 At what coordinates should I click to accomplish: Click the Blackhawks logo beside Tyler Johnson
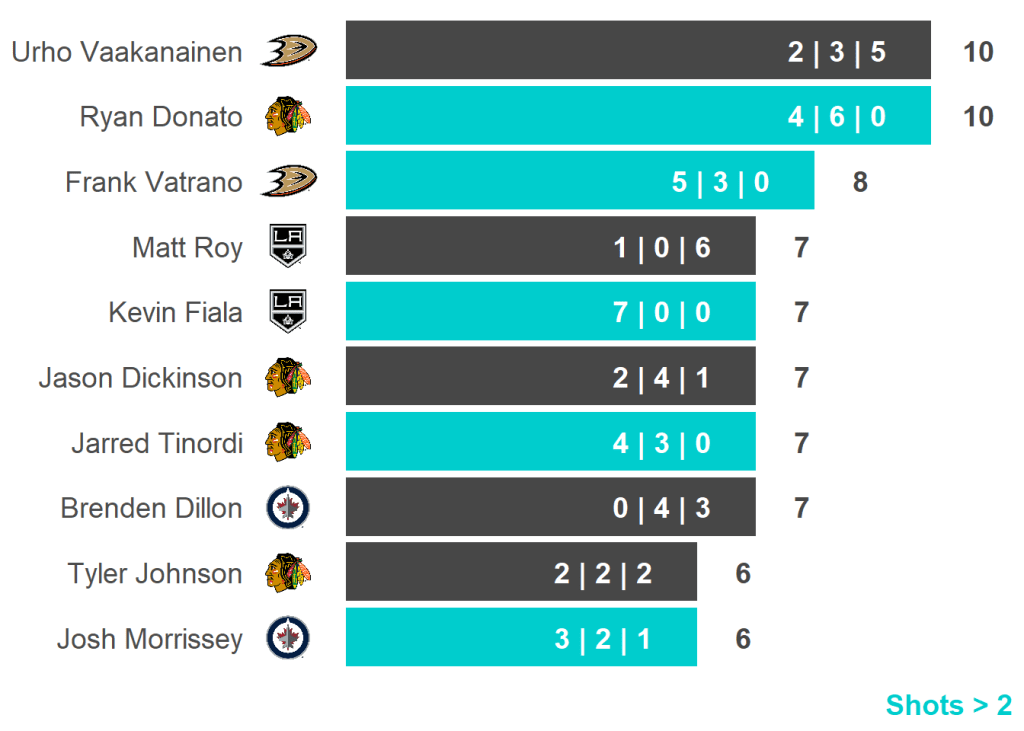point(289,573)
